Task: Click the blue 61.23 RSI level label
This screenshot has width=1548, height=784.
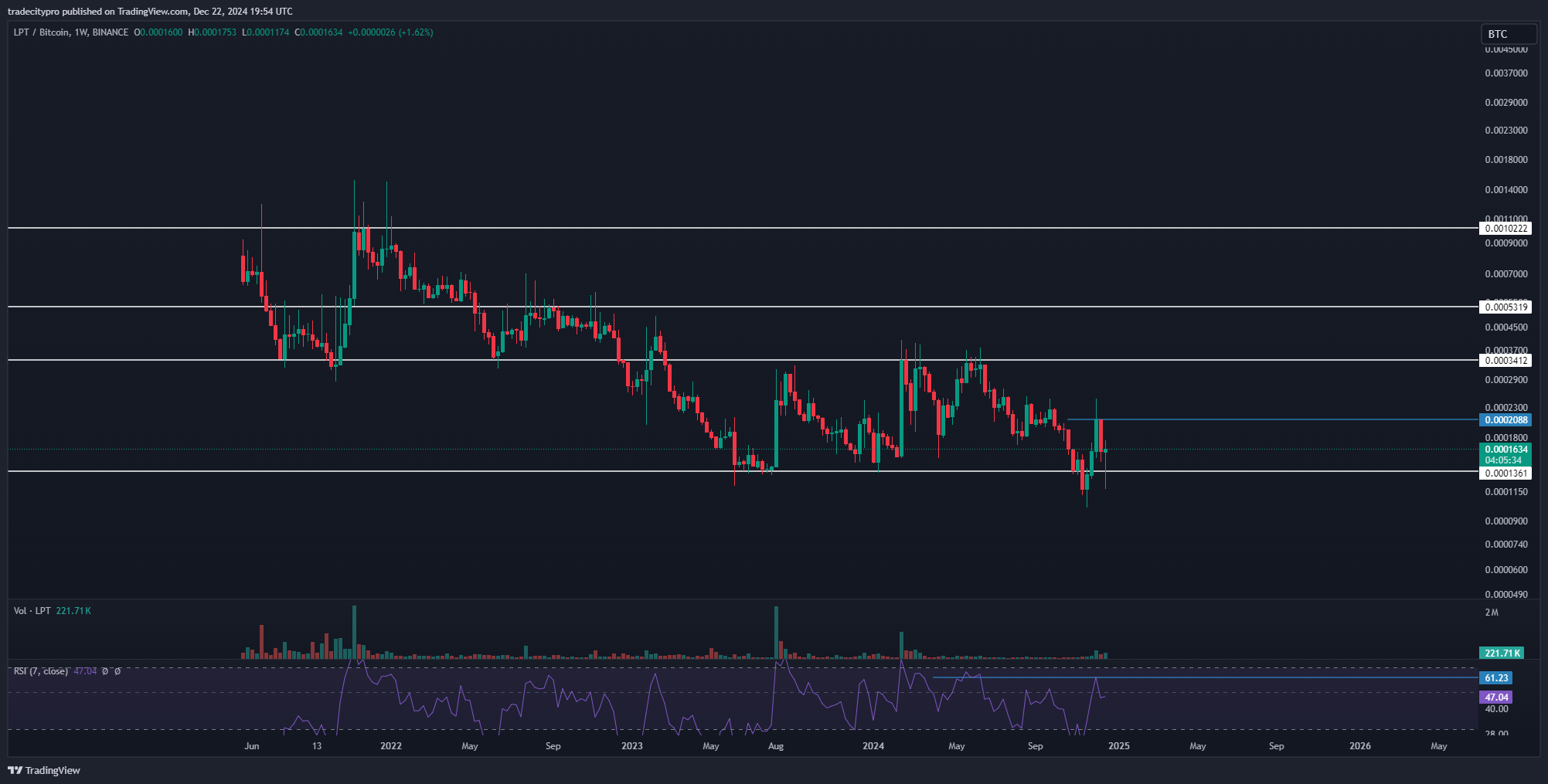Action: (1496, 678)
